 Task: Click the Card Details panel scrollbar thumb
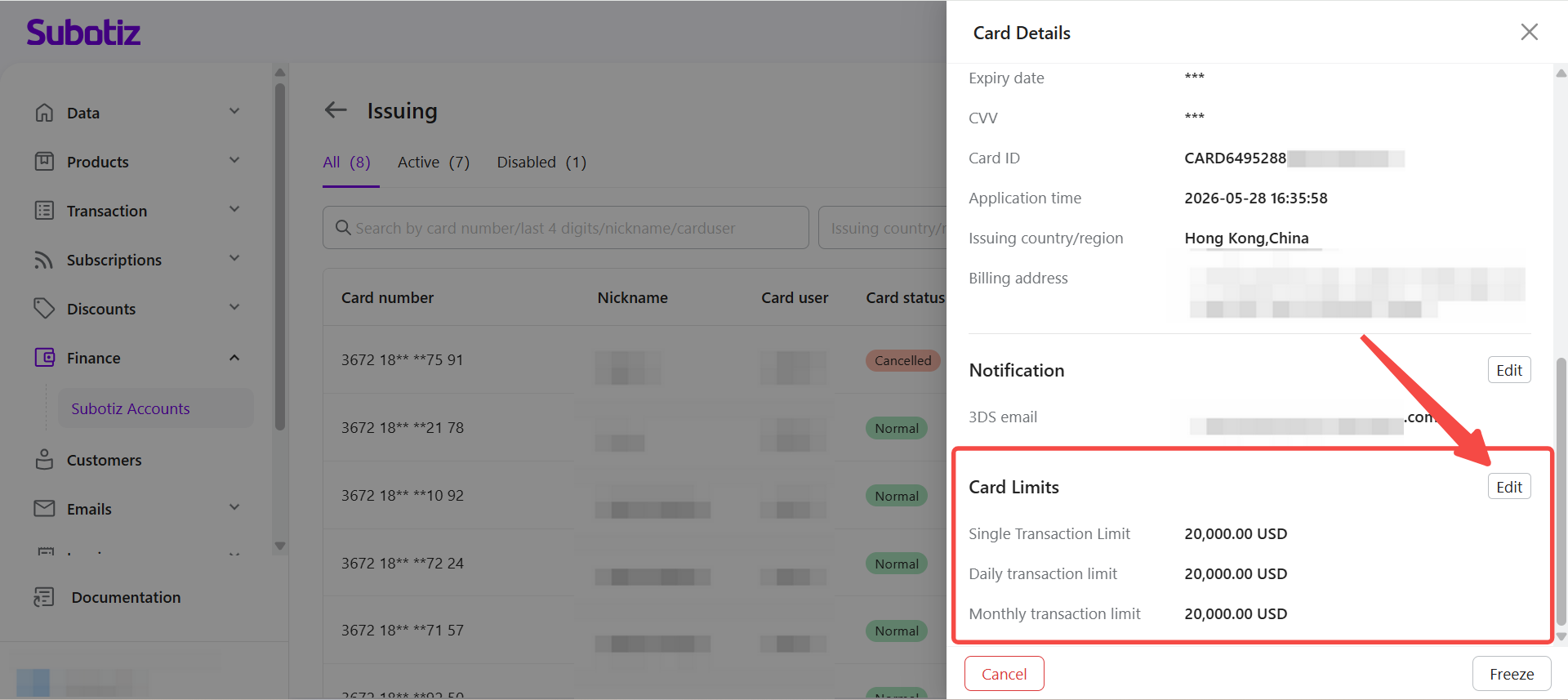pyautogui.click(x=1561, y=490)
